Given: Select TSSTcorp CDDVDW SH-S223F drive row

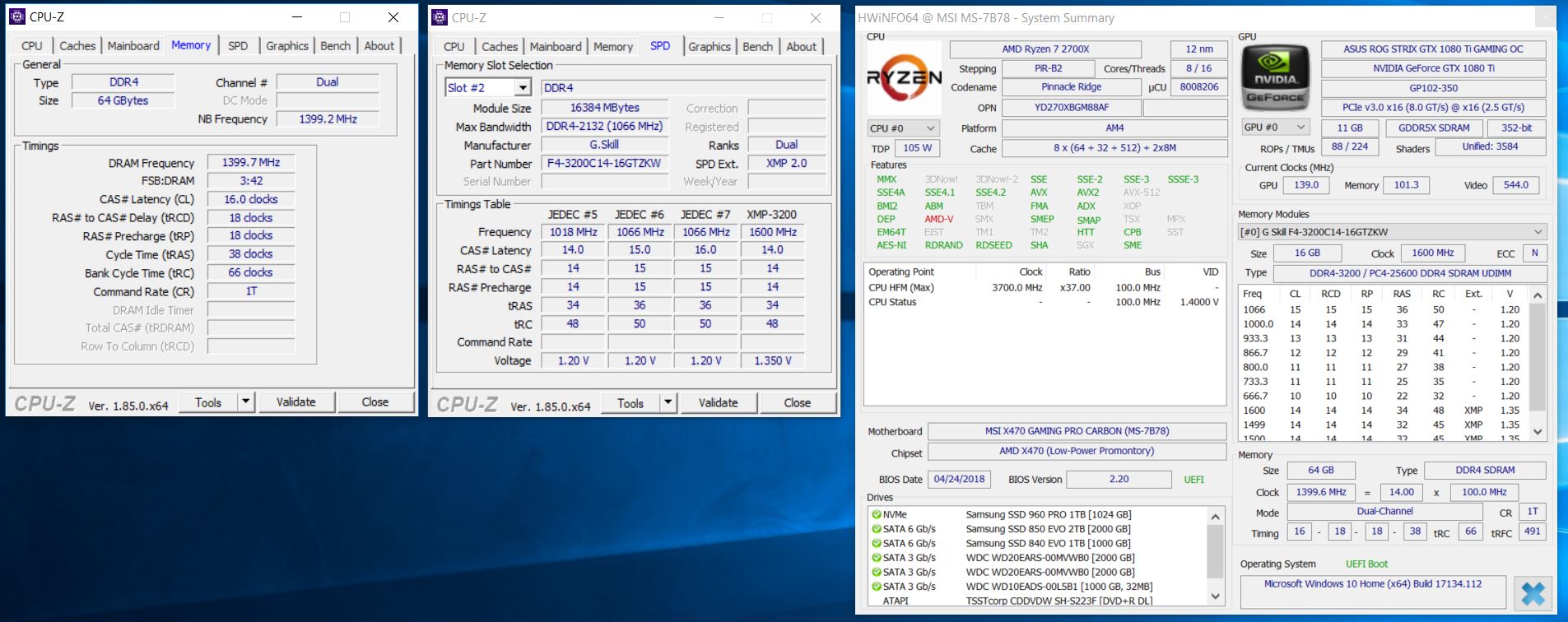Looking at the screenshot, I should (x=1037, y=601).
